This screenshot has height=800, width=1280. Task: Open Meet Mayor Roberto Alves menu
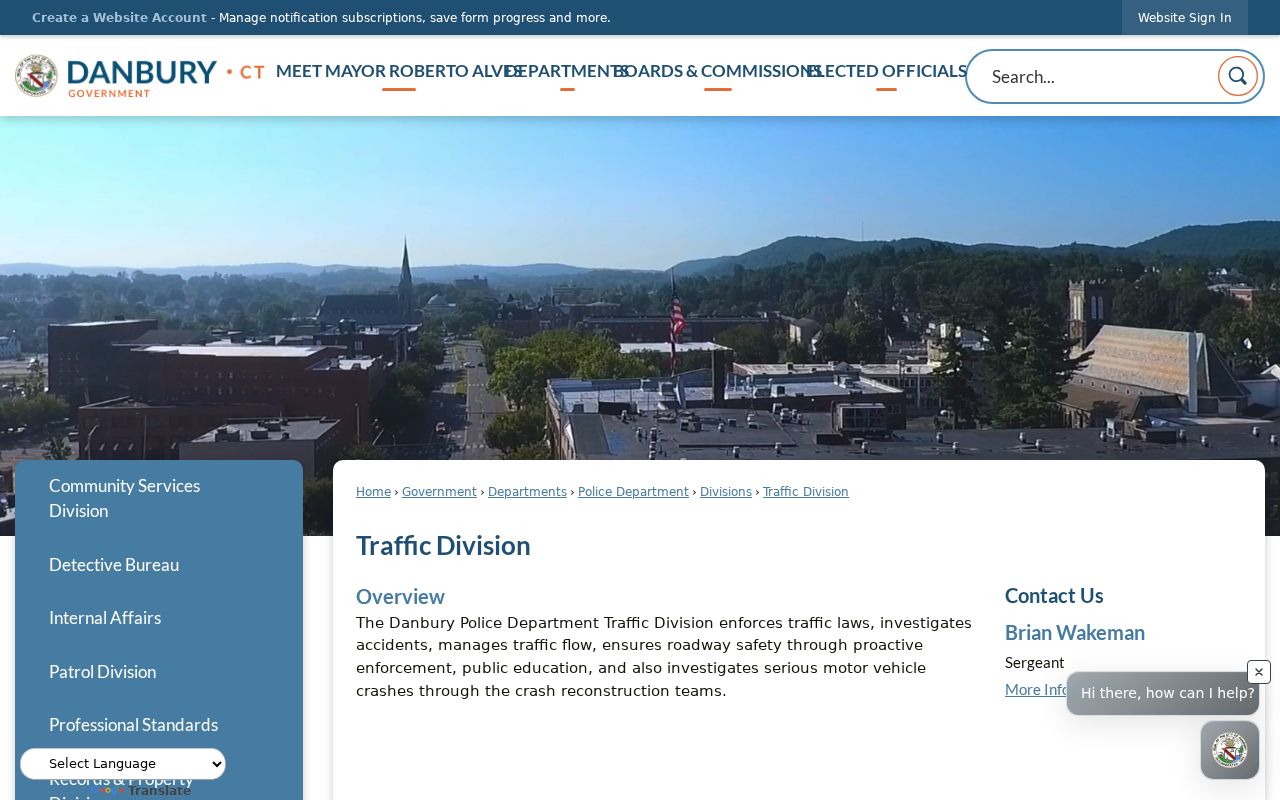[399, 71]
